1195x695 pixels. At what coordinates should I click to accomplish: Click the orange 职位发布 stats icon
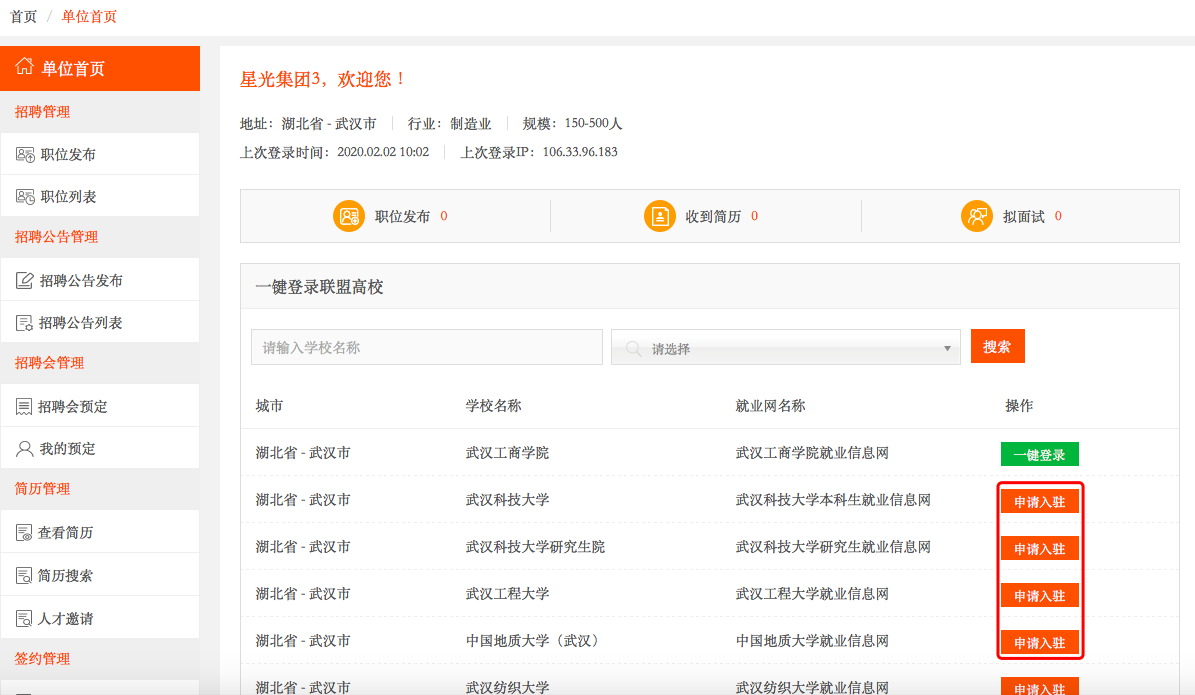tap(349, 216)
